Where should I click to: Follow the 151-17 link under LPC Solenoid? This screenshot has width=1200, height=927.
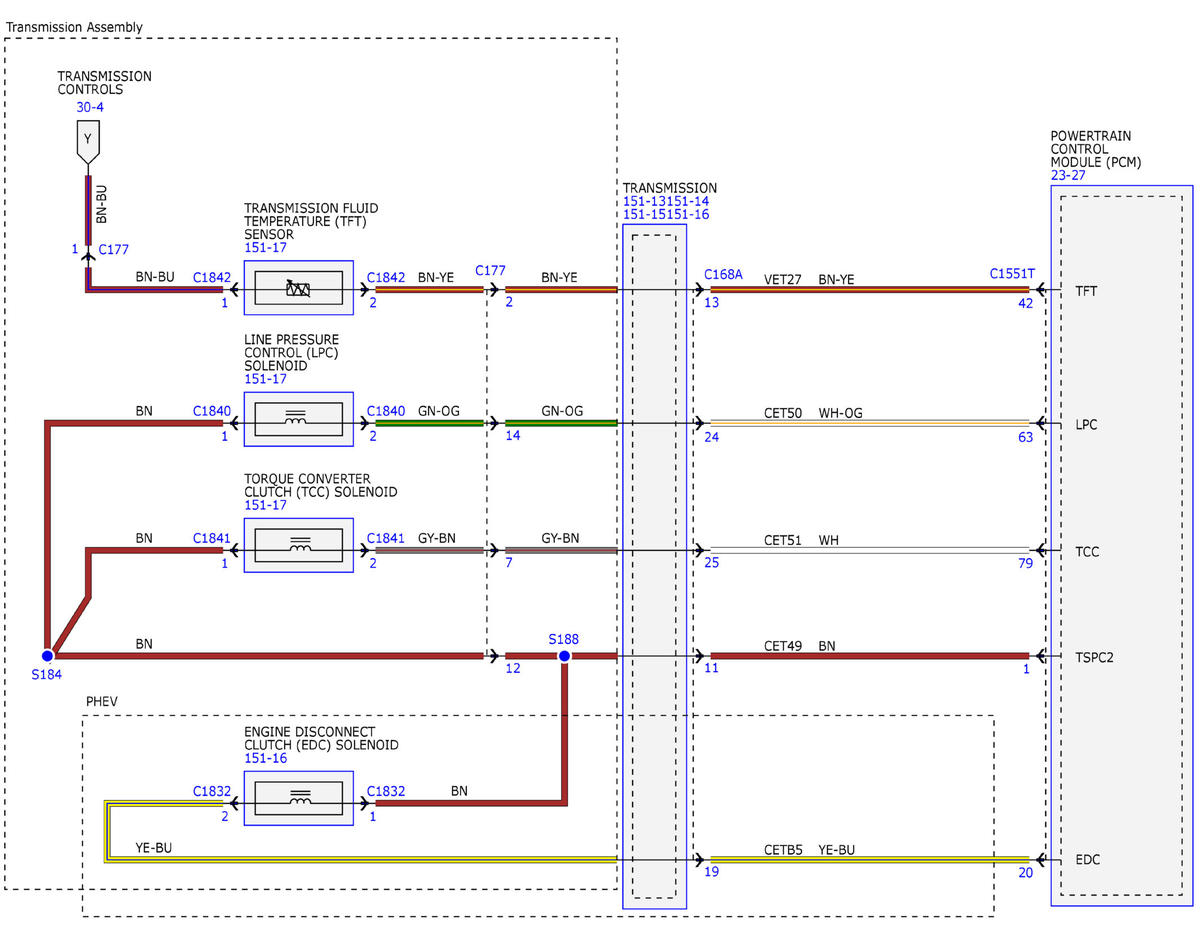click(264, 379)
